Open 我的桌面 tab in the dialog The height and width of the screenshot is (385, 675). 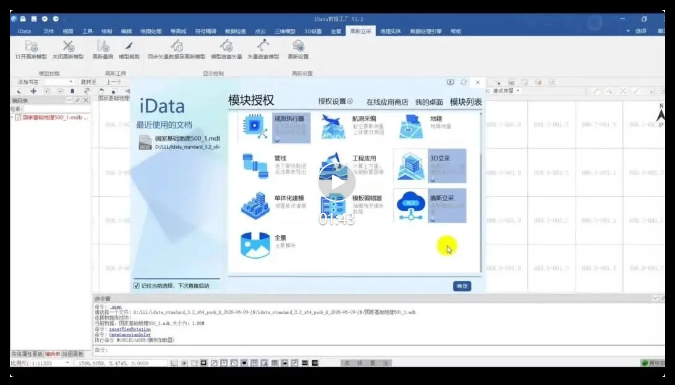(429, 102)
